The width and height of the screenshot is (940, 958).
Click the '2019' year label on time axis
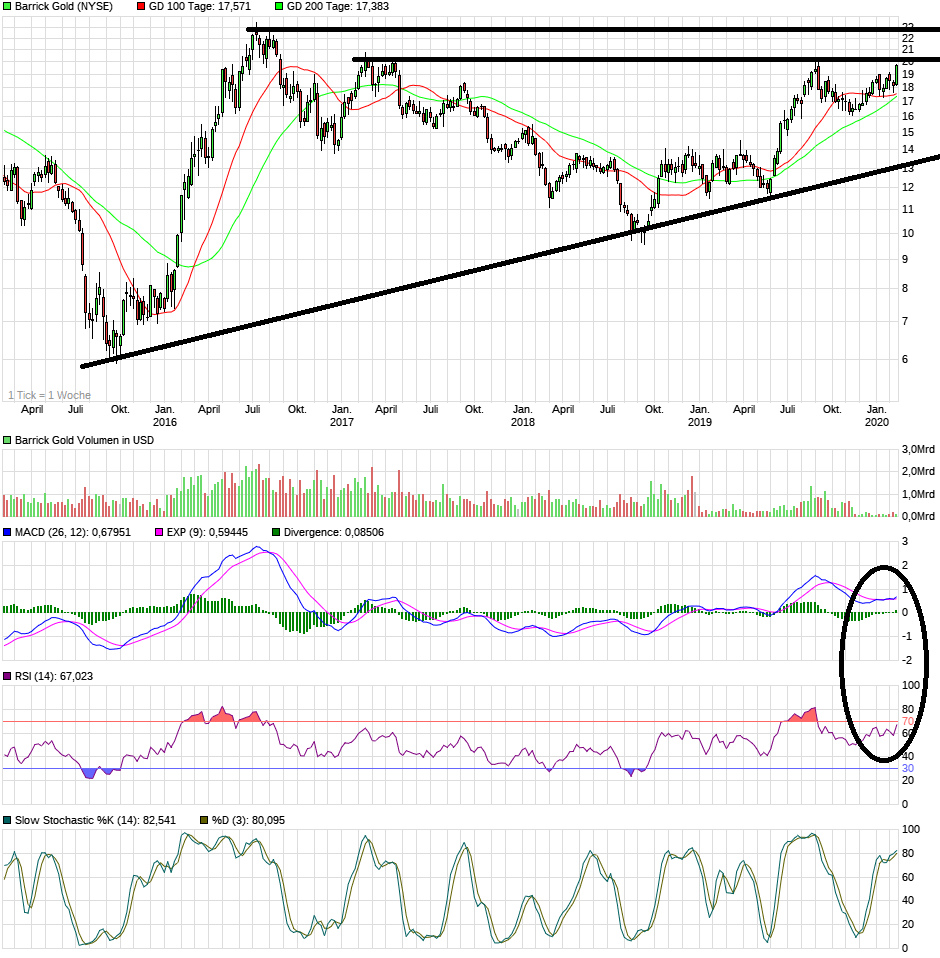click(x=699, y=422)
